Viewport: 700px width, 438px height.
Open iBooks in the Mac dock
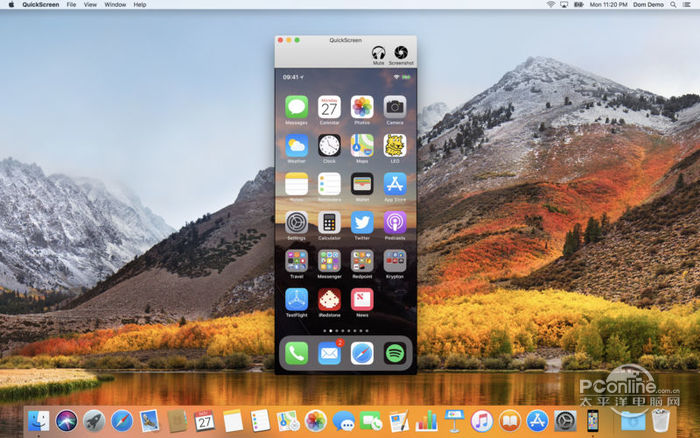tap(509, 421)
